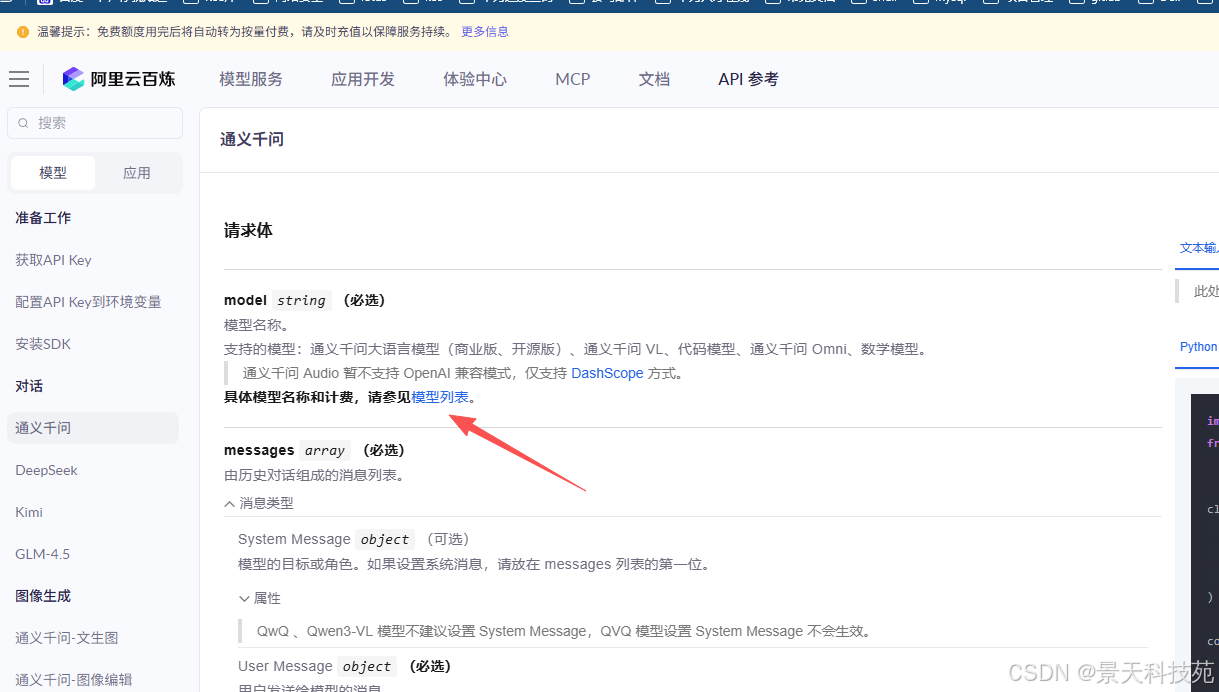Click the 请求体 heading
1219x692 pixels.
[248, 230]
